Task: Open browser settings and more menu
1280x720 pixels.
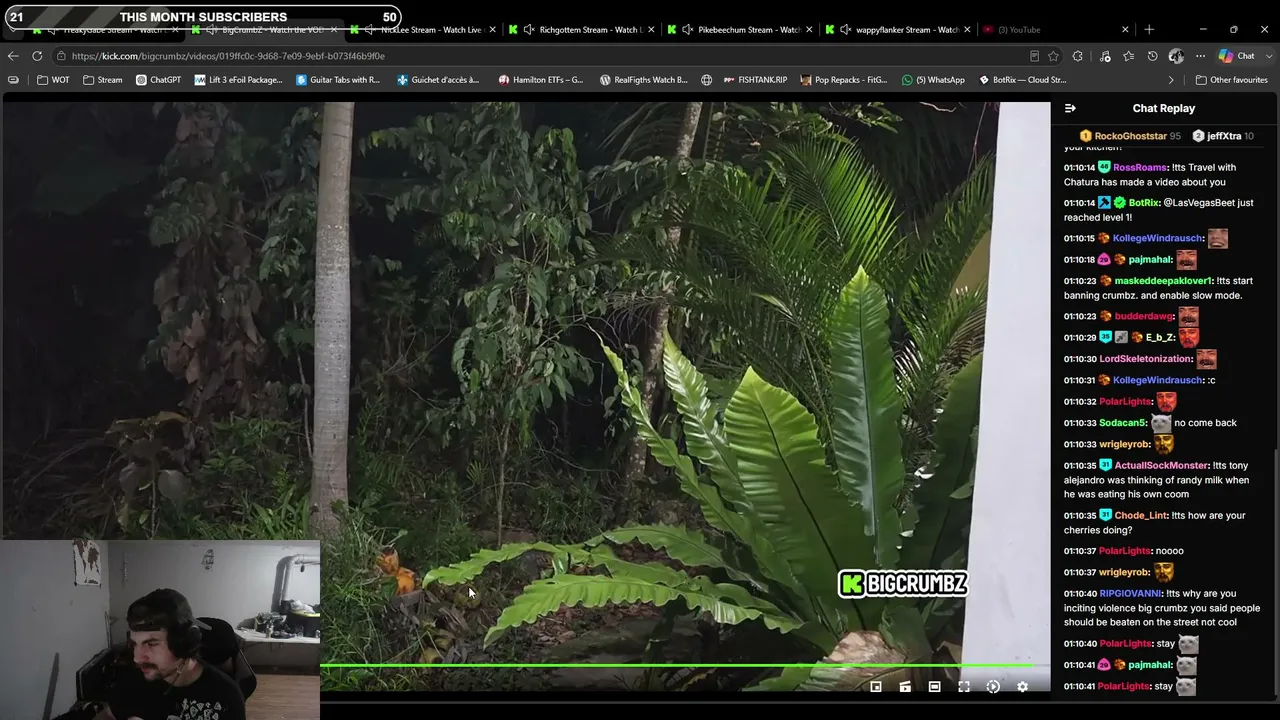Action: 1200,56
